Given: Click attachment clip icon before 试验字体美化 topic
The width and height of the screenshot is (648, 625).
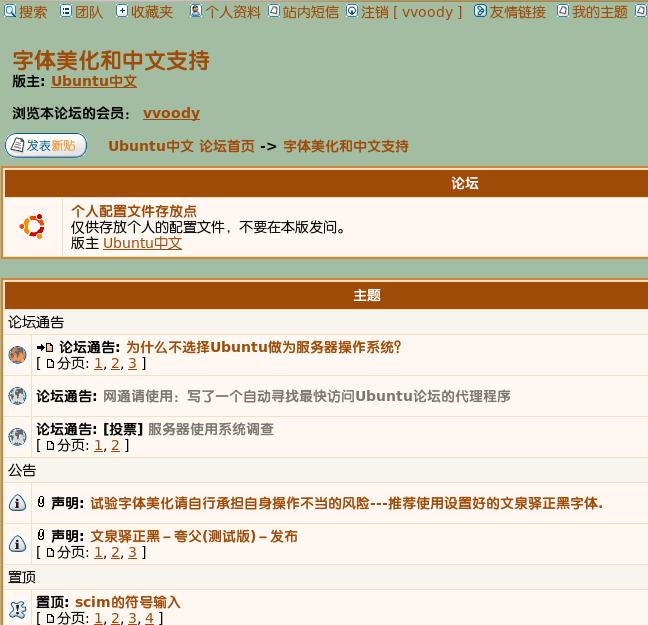Looking at the screenshot, I should 41,502.
